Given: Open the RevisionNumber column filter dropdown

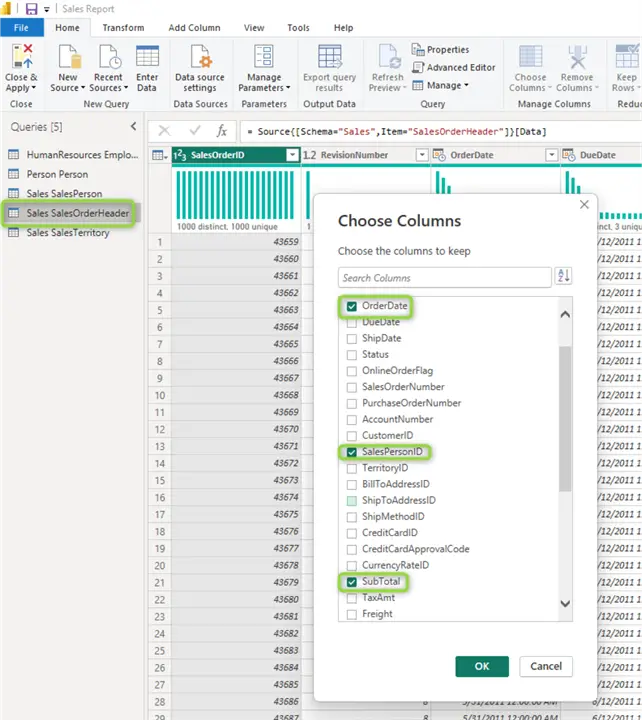Looking at the screenshot, I should pyautogui.click(x=422, y=155).
